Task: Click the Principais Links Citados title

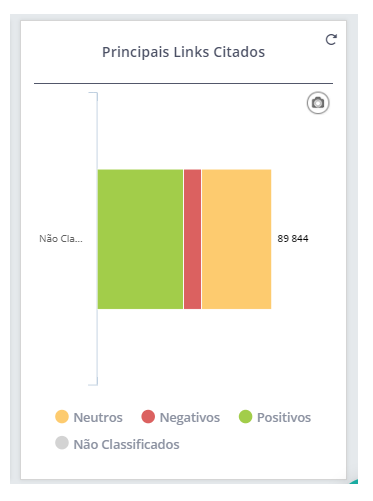Action: [x=183, y=52]
